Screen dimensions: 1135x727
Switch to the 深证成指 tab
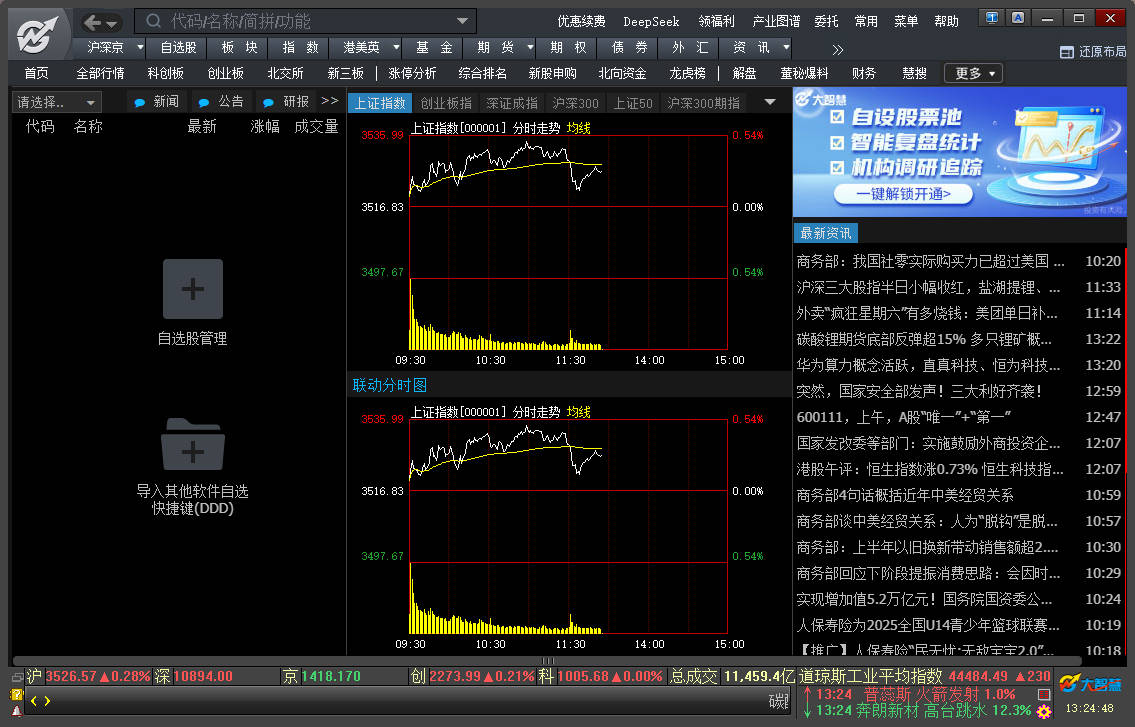point(512,104)
